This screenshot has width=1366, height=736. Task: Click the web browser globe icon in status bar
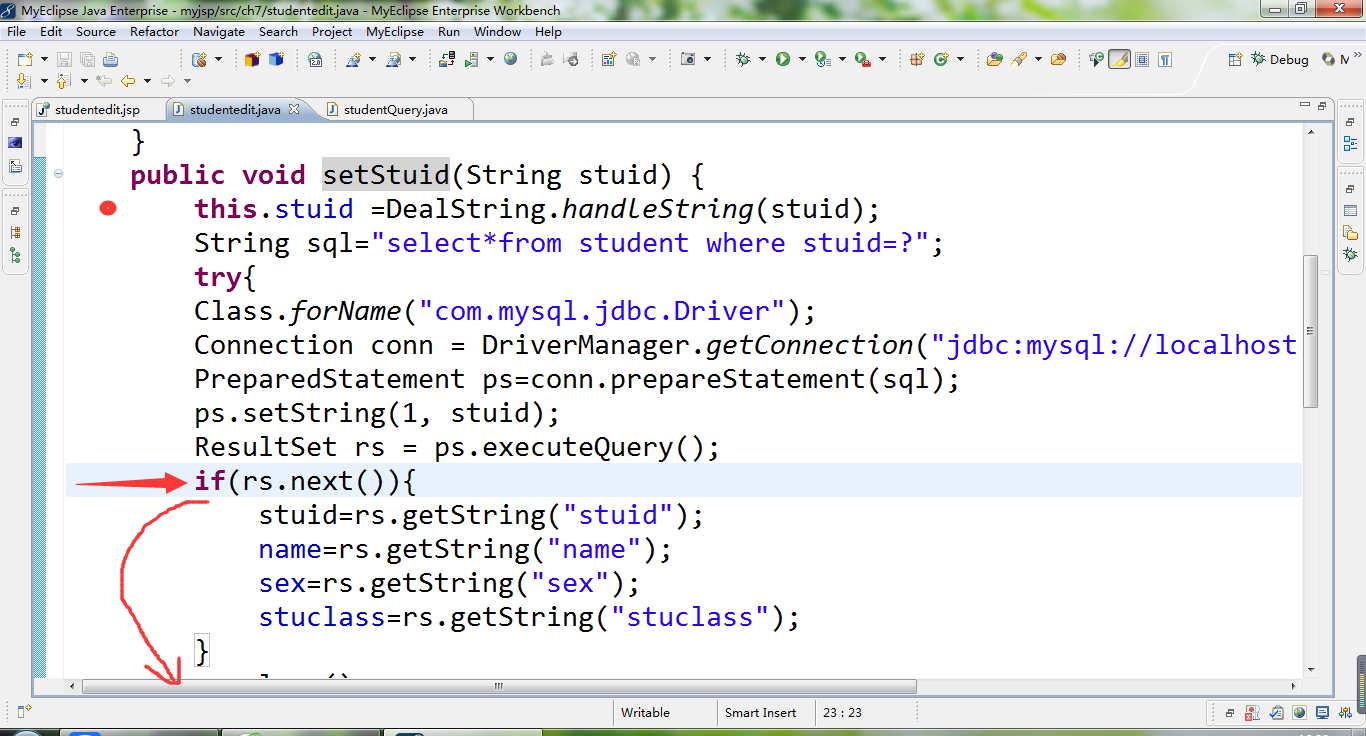point(1299,713)
